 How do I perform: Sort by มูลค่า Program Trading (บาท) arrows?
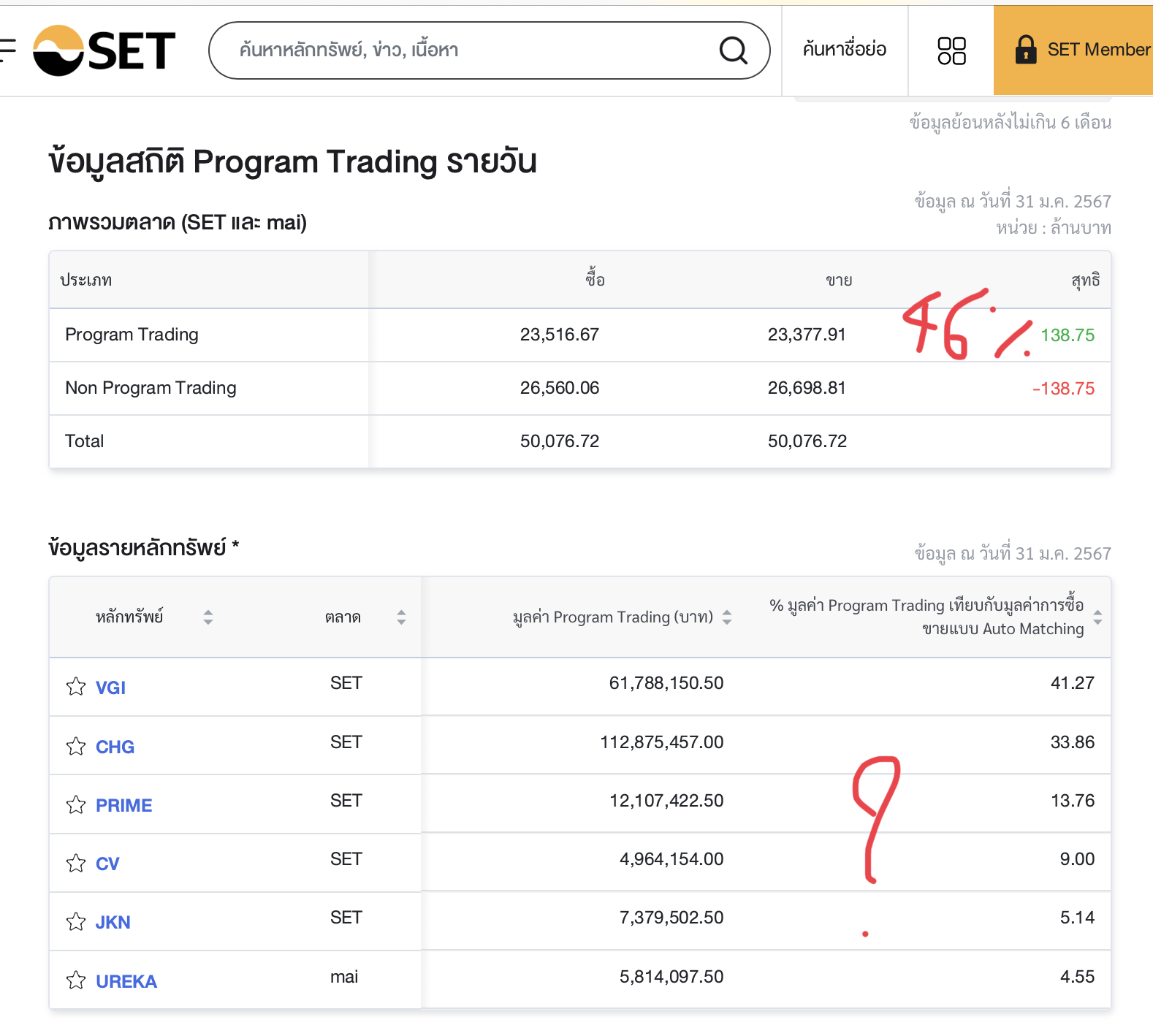pyautogui.click(x=727, y=617)
